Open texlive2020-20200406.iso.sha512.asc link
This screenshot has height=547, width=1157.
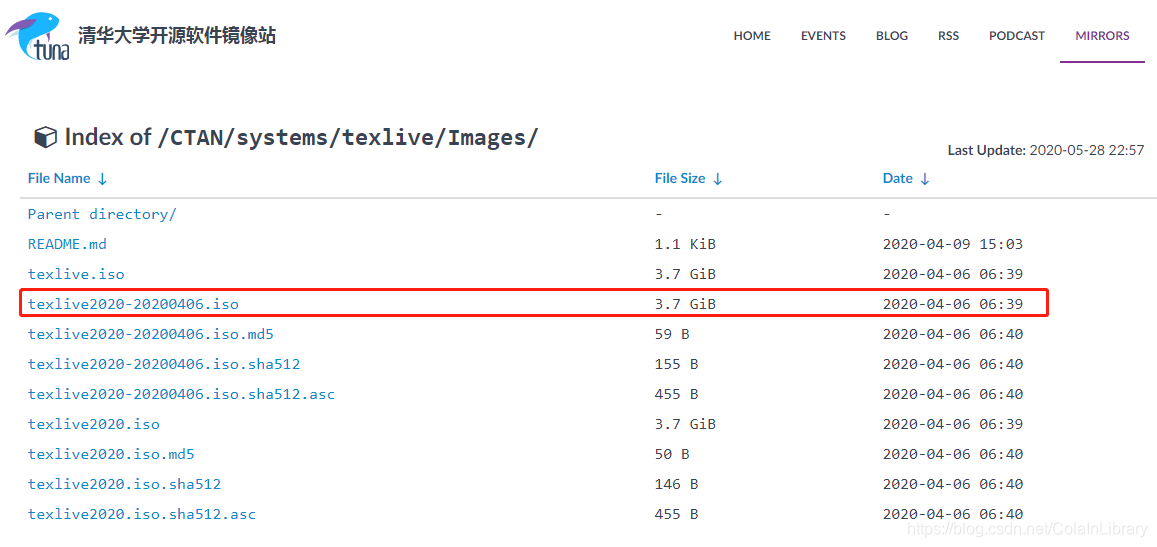181,395
